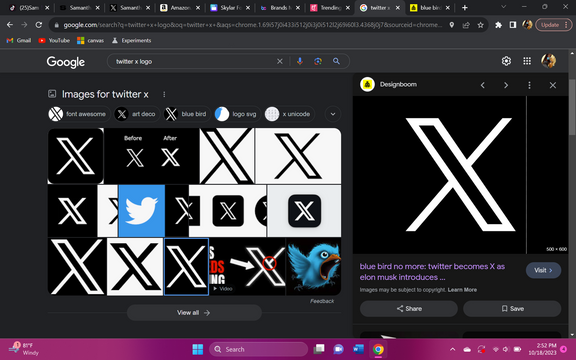Filter images by x unicode chip

tap(290, 114)
